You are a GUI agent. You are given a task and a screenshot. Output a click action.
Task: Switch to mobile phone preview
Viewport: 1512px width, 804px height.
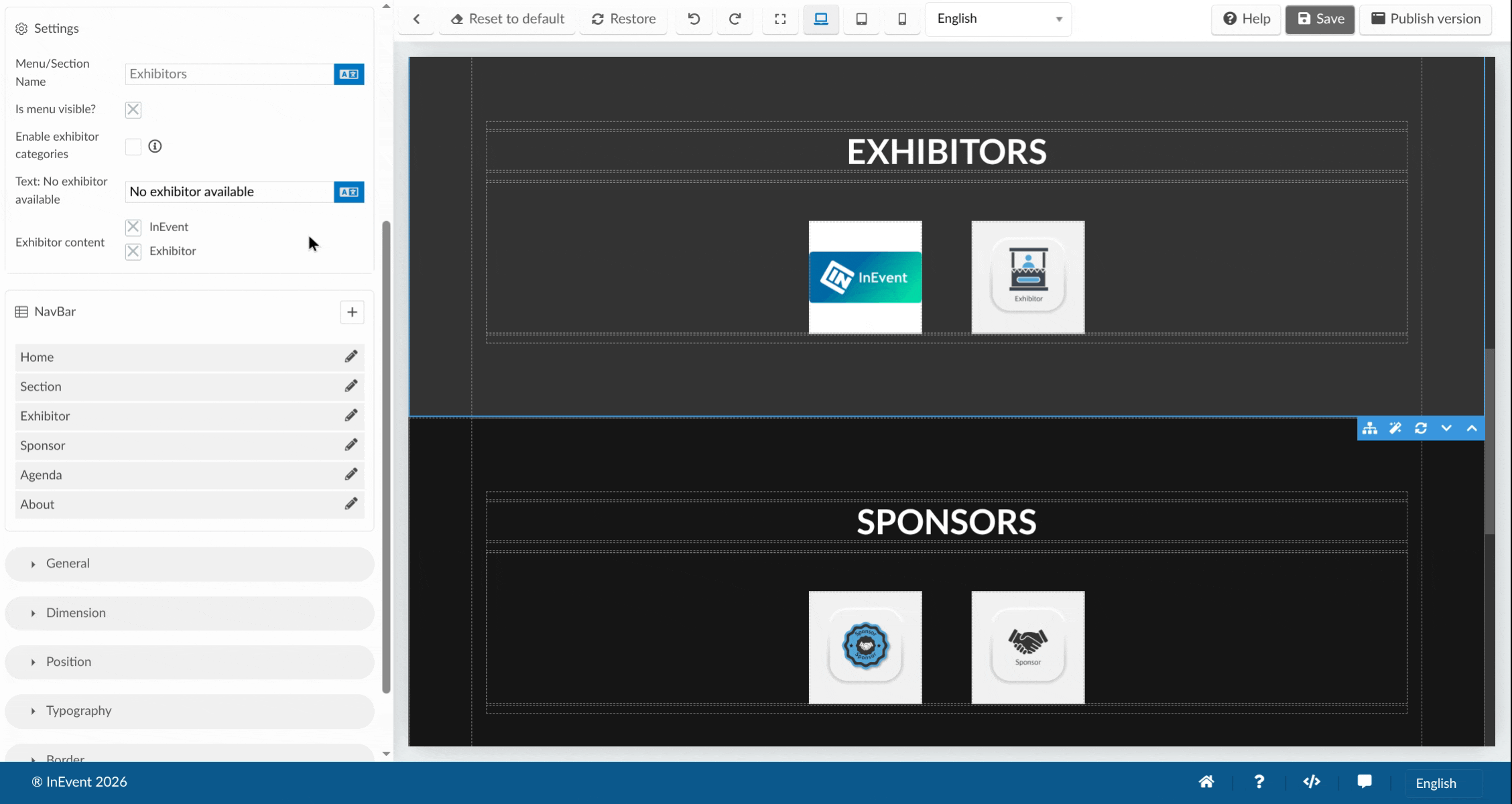click(x=902, y=19)
